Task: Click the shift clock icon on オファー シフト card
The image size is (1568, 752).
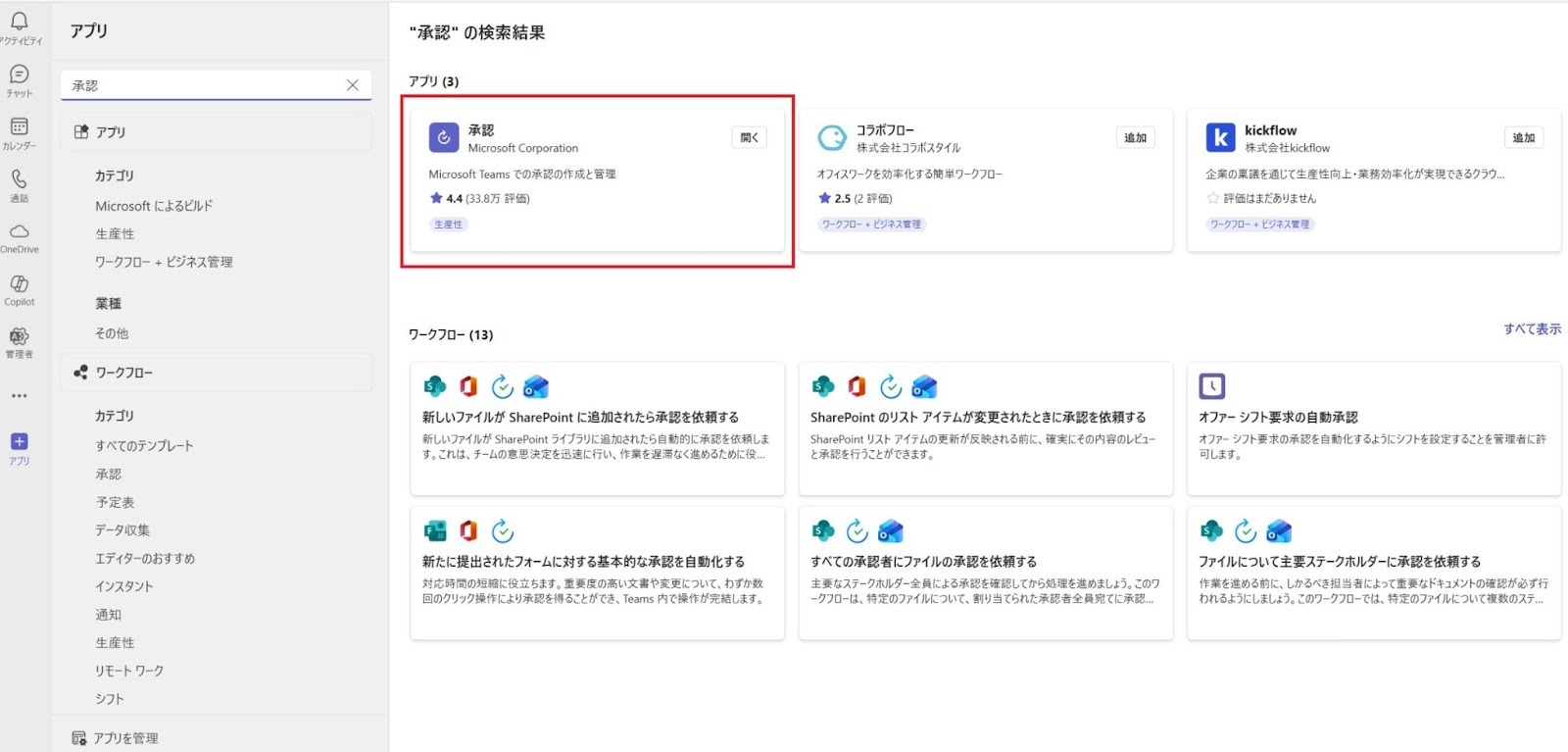Action: pyautogui.click(x=1212, y=386)
